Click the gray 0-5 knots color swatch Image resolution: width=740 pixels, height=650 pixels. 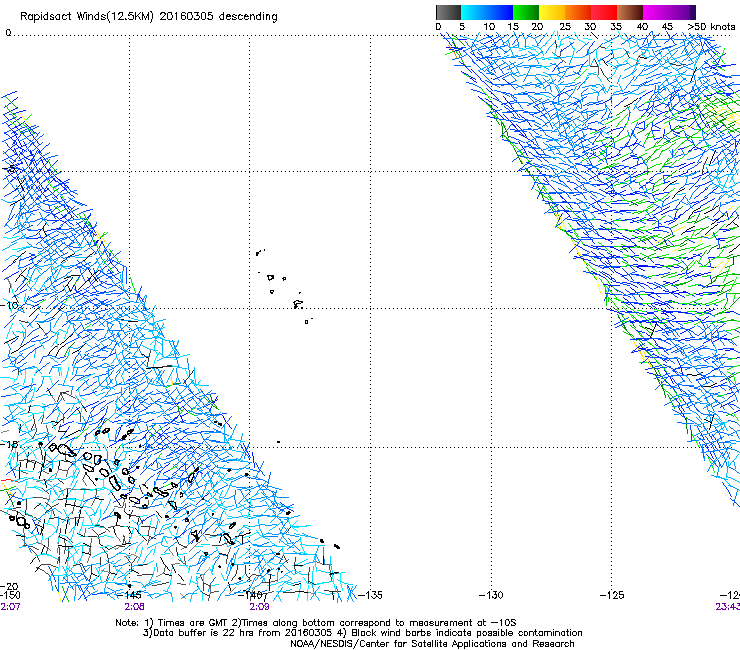tap(448, 12)
